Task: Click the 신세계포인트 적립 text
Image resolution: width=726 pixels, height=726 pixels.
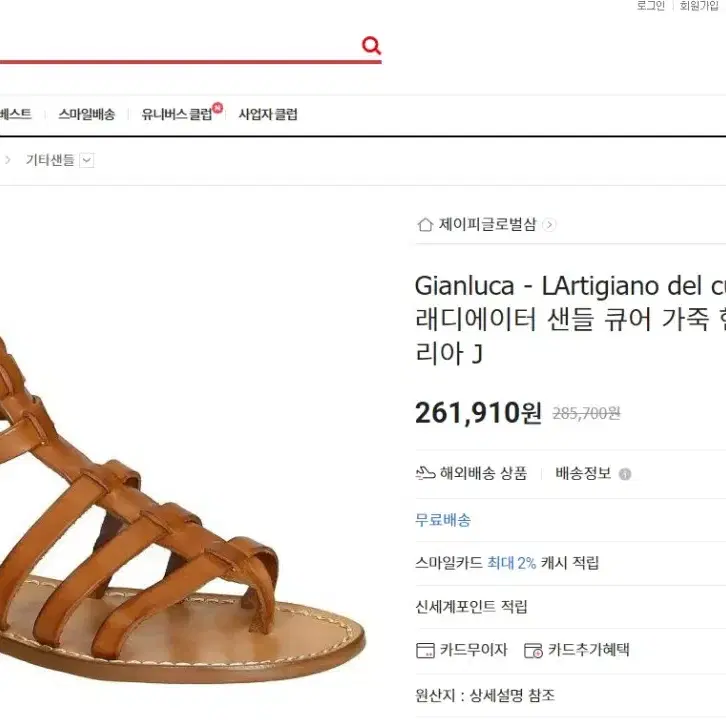Action: coord(471,607)
